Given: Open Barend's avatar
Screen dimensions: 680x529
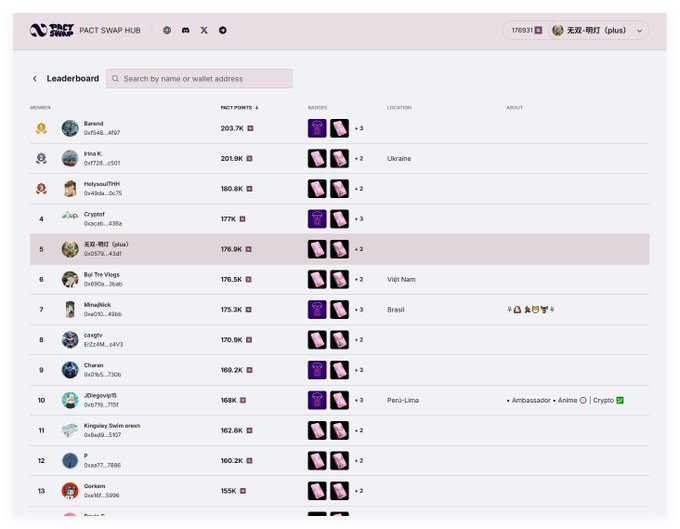Looking at the screenshot, I should [70, 128].
